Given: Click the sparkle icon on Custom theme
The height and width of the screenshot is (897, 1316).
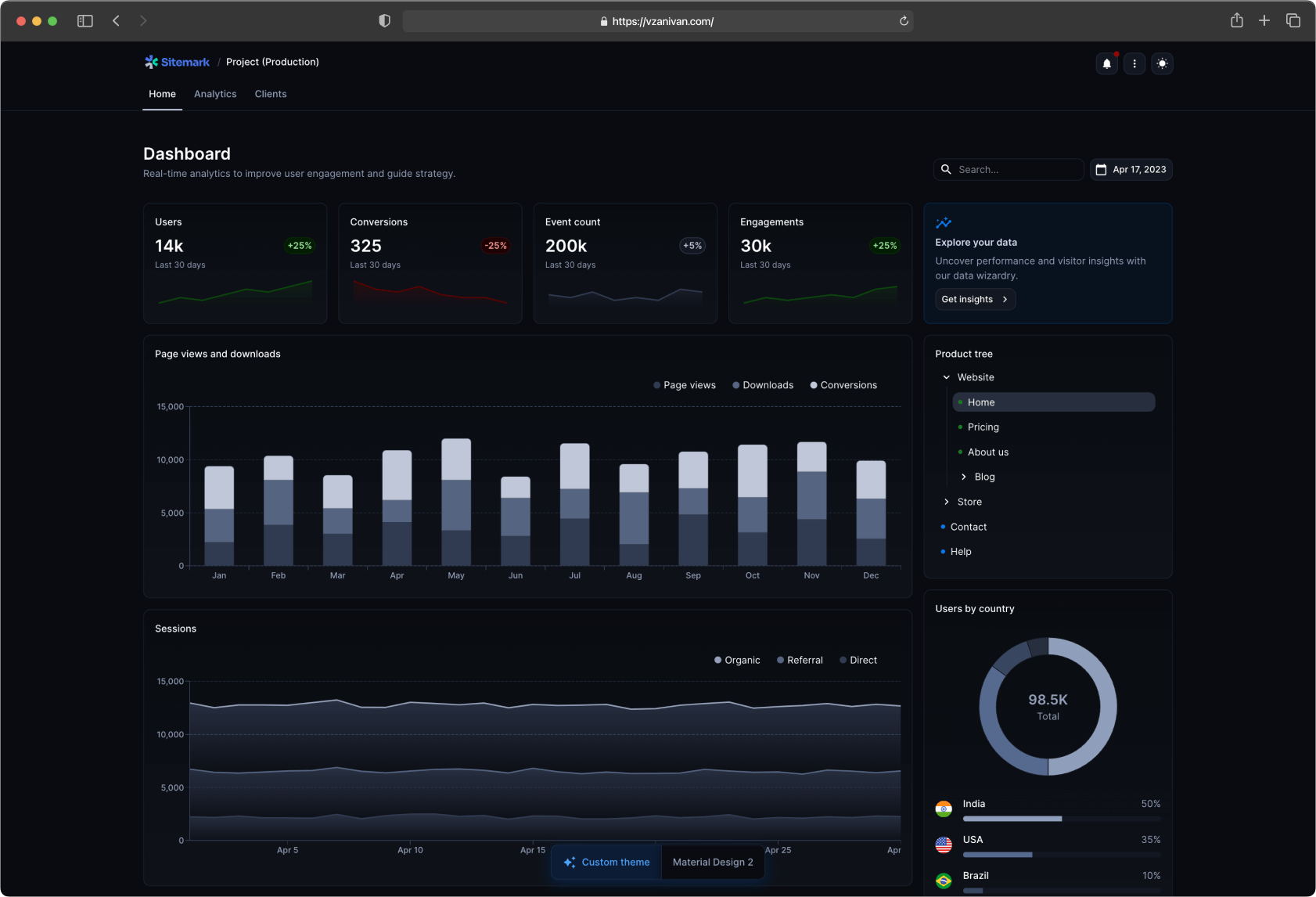Looking at the screenshot, I should coord(570,862).
